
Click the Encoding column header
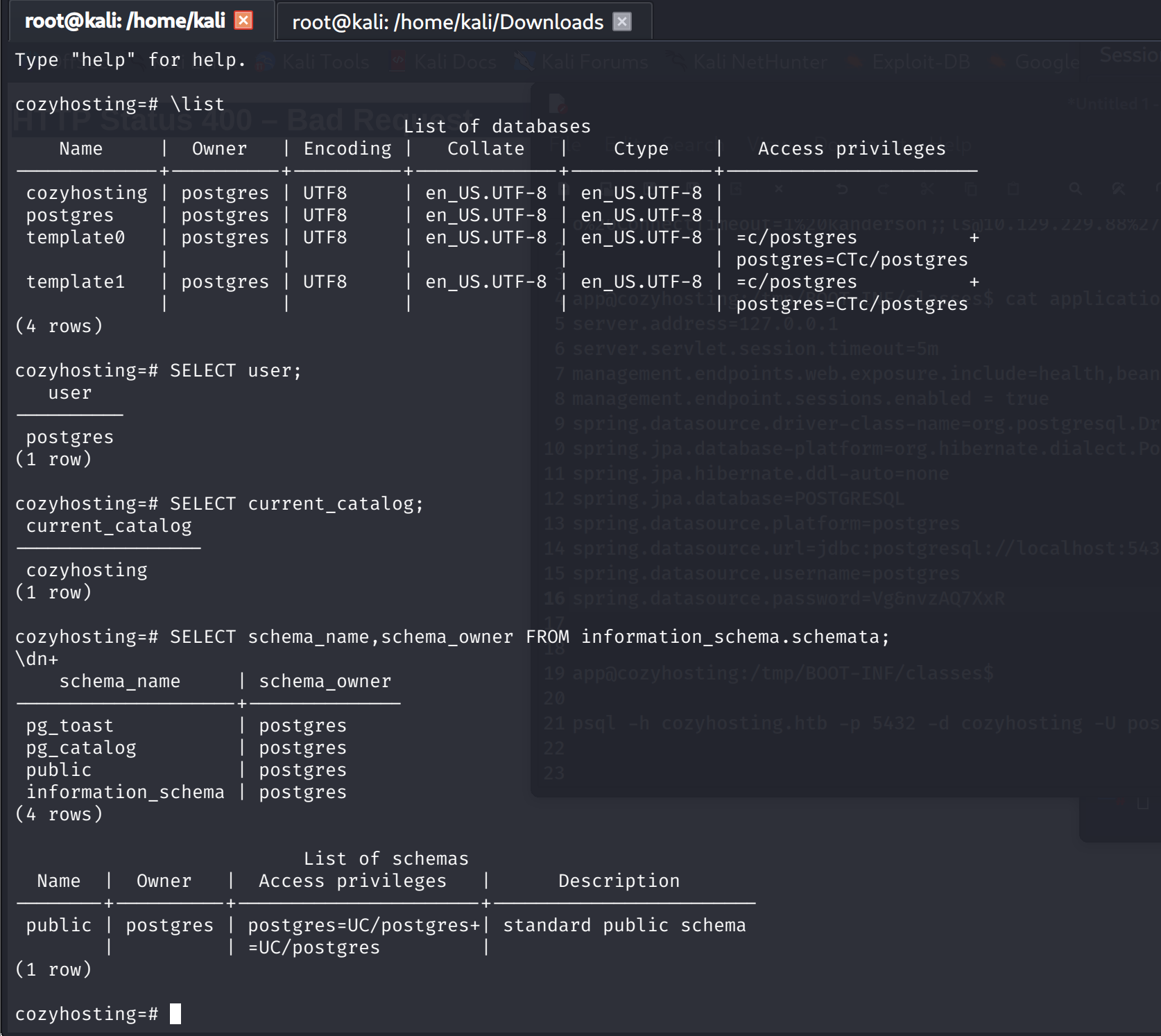coord(347,148)
